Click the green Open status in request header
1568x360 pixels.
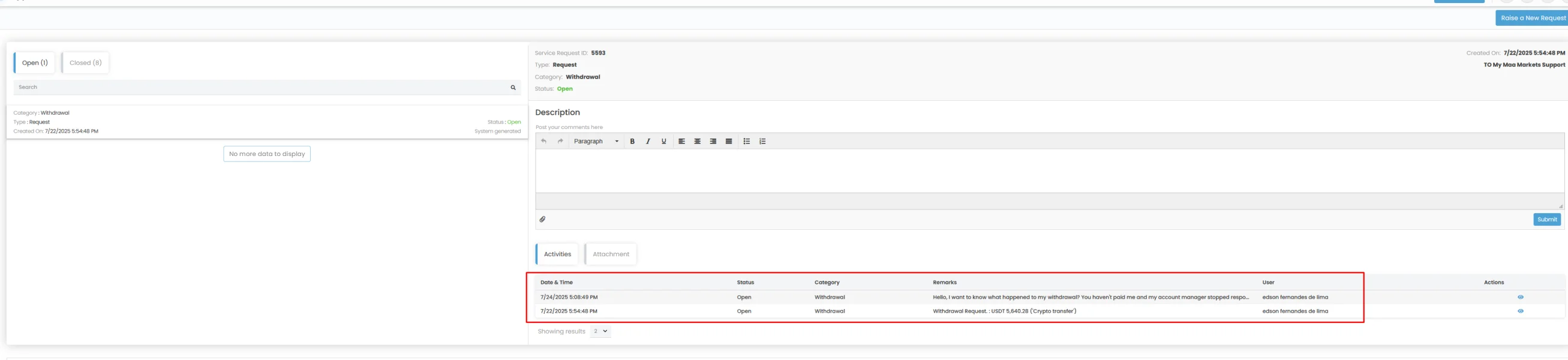point(564,89)
